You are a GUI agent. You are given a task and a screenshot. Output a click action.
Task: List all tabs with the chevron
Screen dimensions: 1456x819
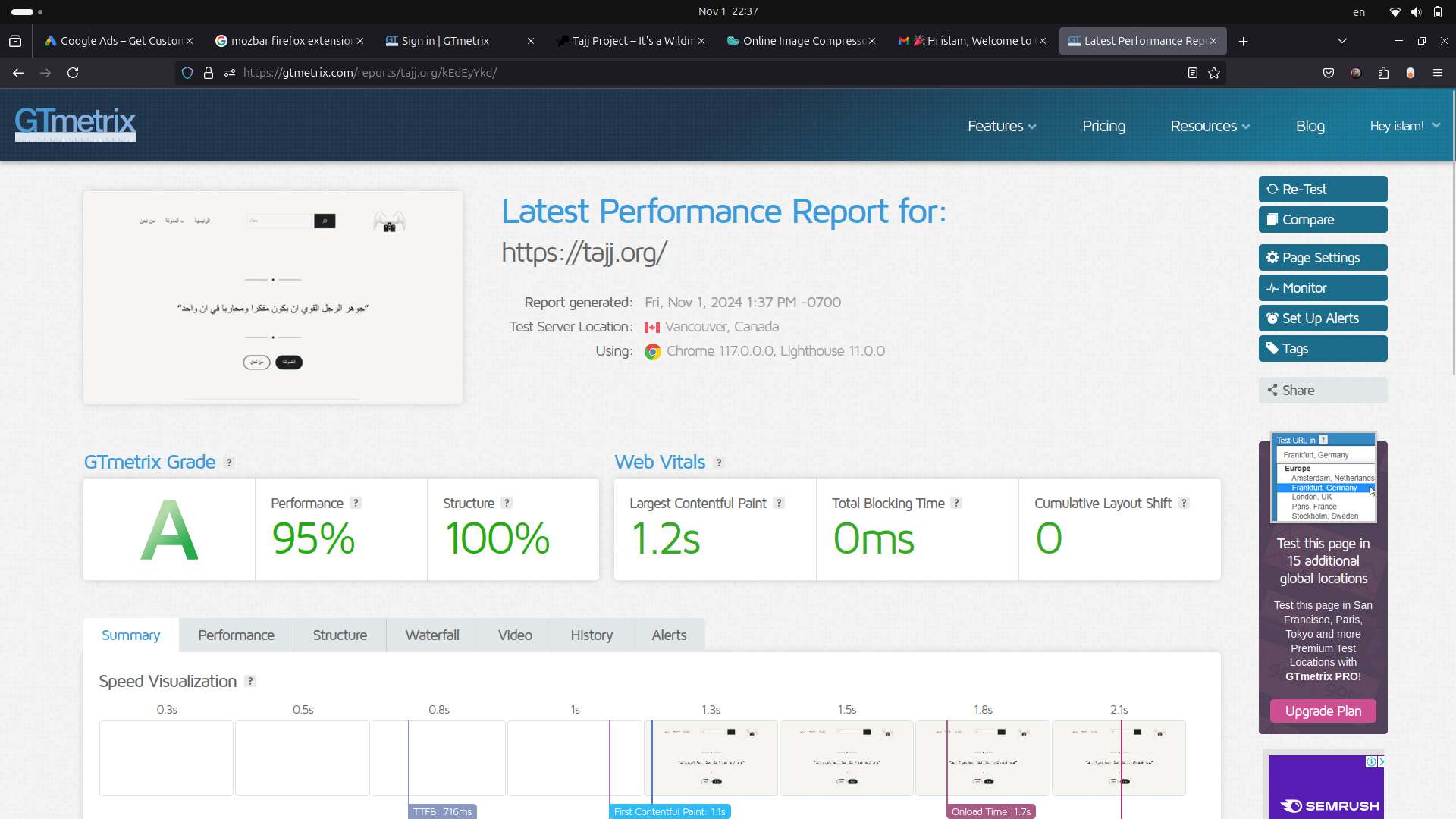click(x=1341, y=41)
